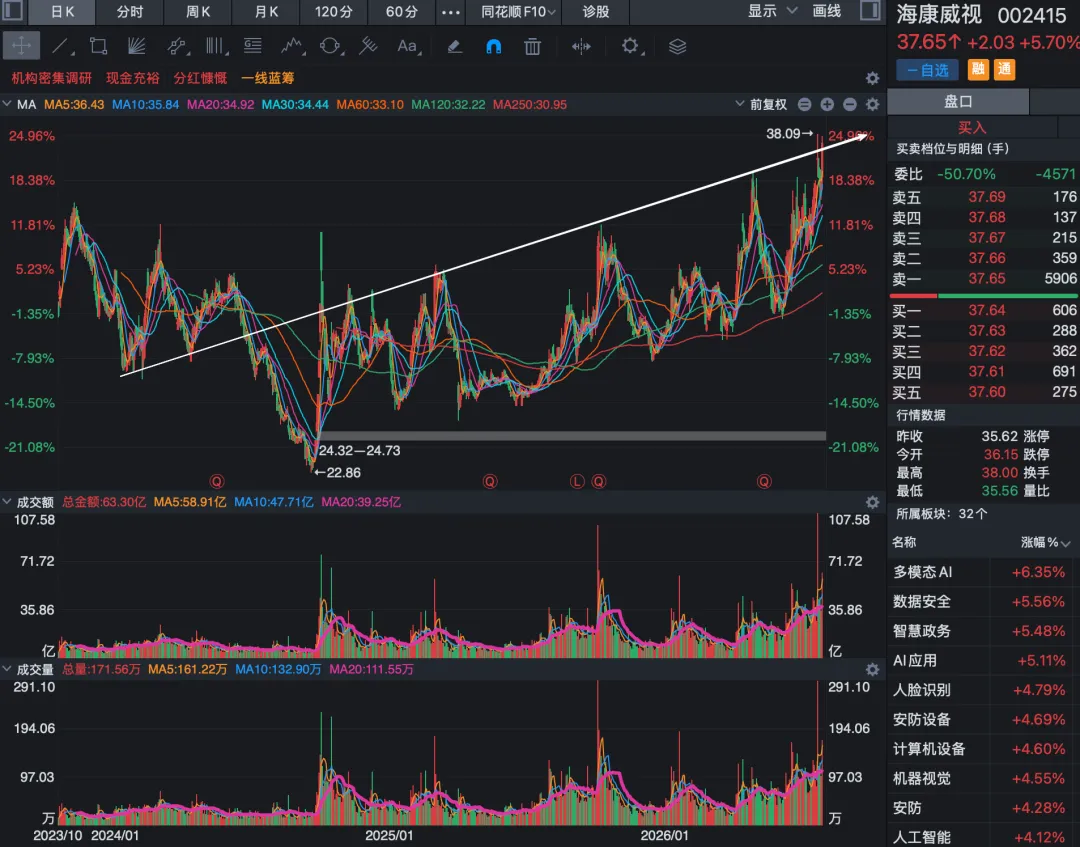1080x847 pixels.
Task: Click the trash icon to delete drawings
Action: pos(532,46)
